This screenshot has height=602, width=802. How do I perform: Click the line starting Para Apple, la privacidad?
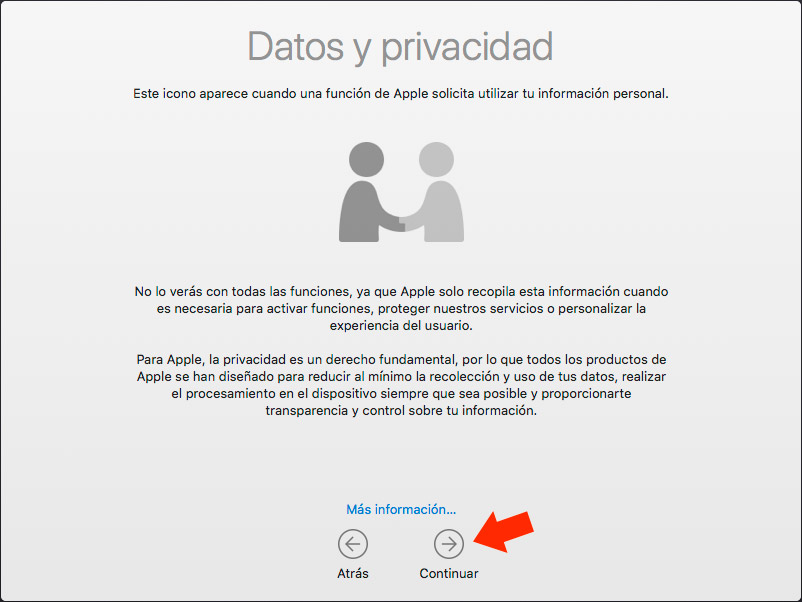click(401, 360)
